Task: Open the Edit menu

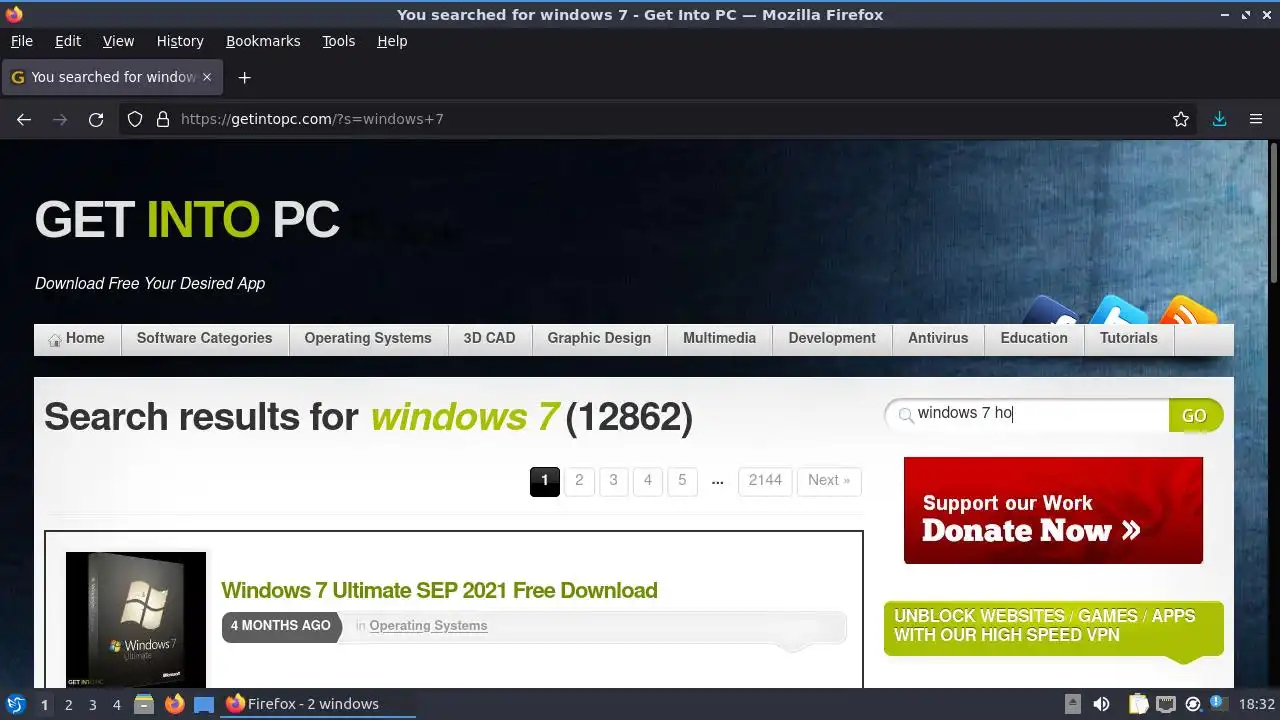Action: coord(68,41)
